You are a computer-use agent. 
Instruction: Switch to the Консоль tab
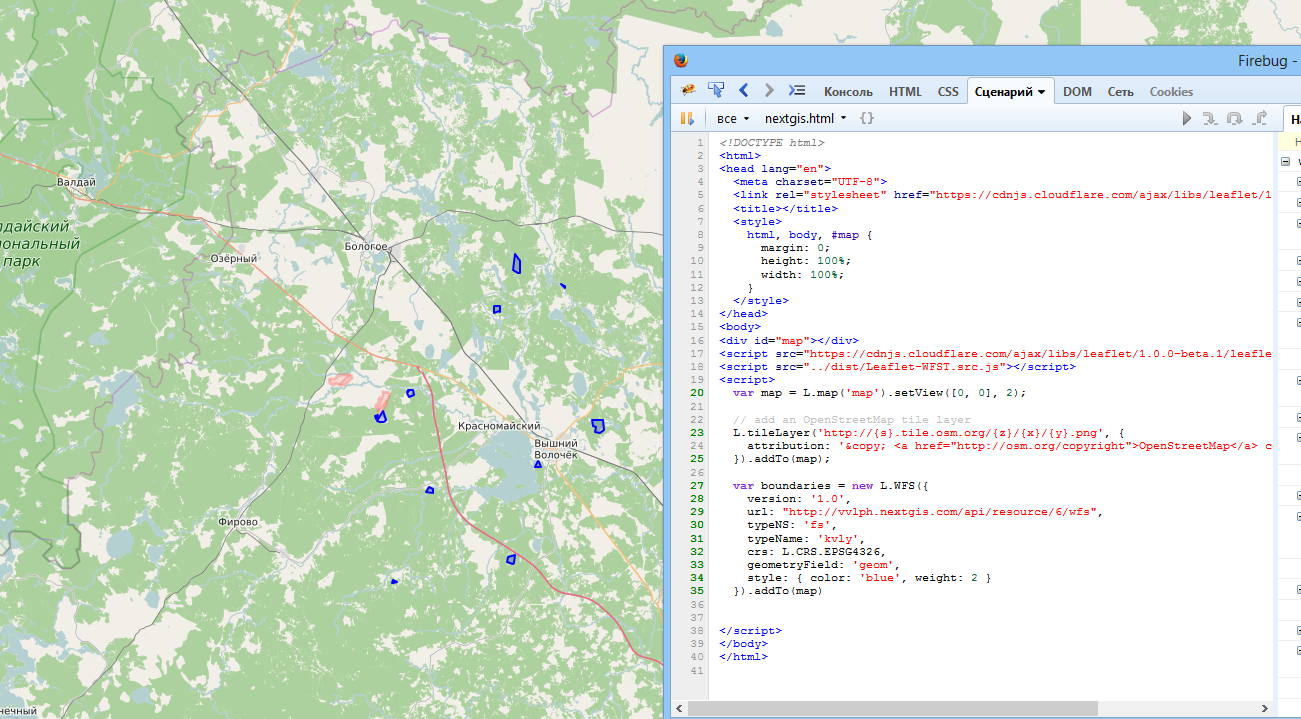point(848,92)
